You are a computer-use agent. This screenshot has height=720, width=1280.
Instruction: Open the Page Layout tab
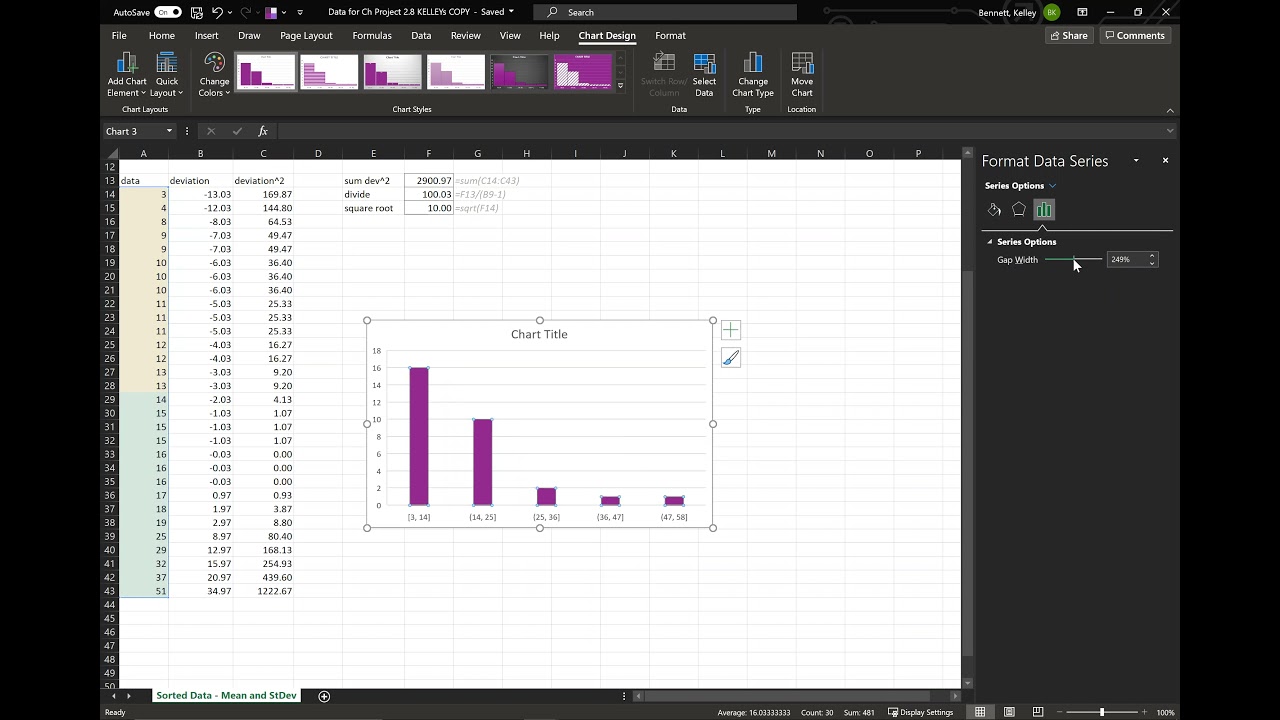click(306, 35)
